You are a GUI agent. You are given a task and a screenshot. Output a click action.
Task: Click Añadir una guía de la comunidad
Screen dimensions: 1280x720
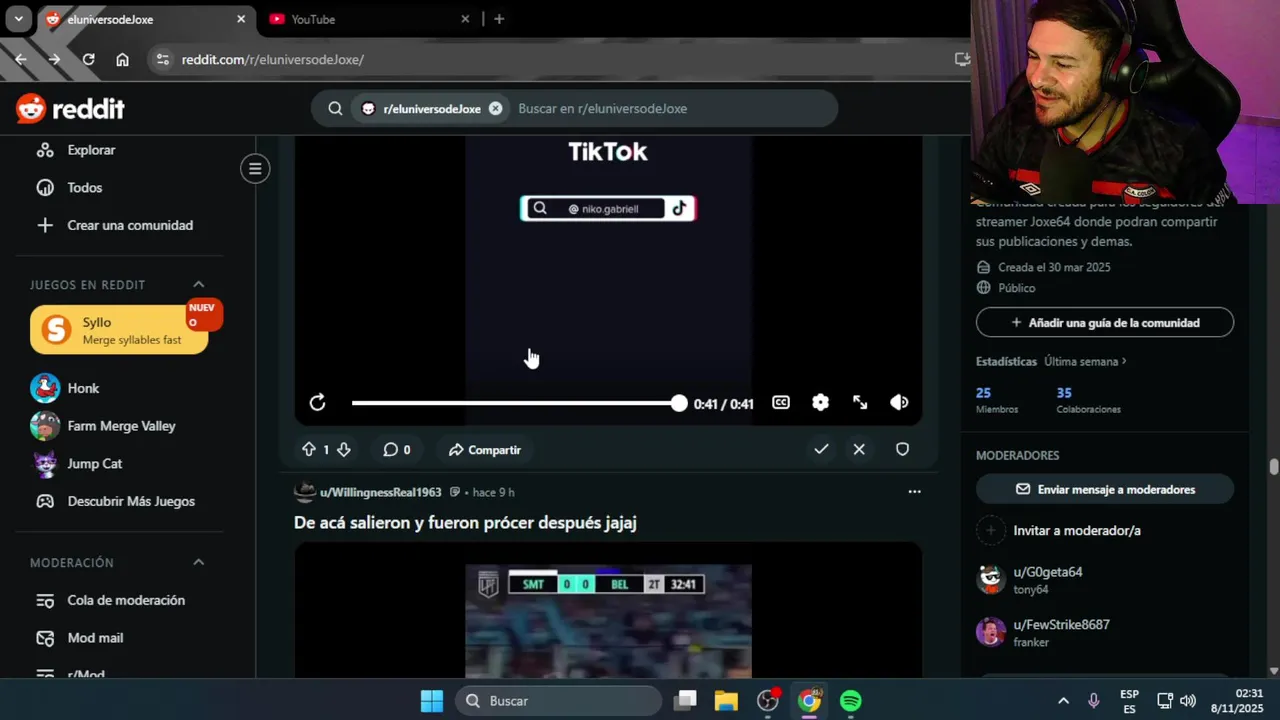(1105, 323)
